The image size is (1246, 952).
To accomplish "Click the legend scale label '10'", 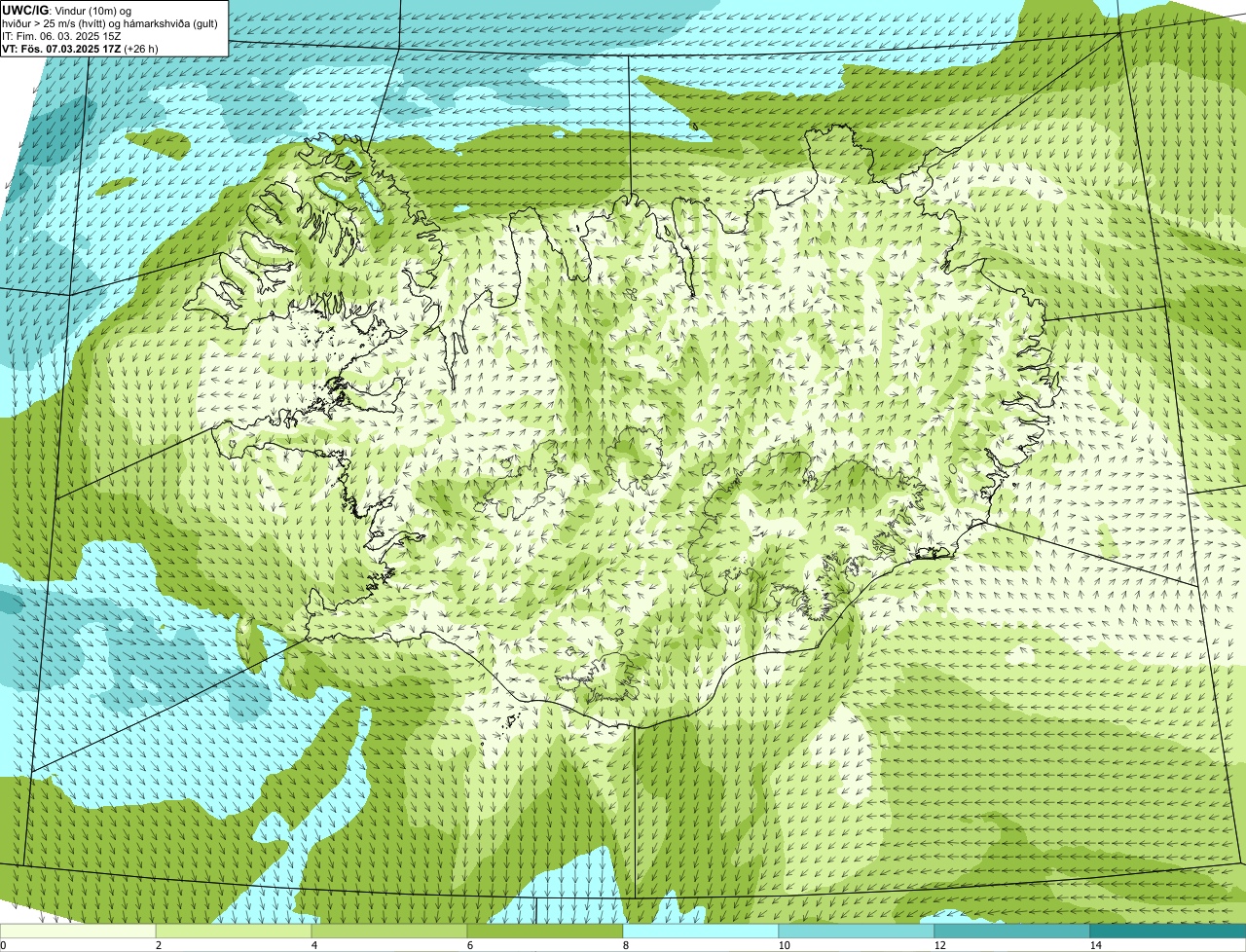I will click(784, 945).
